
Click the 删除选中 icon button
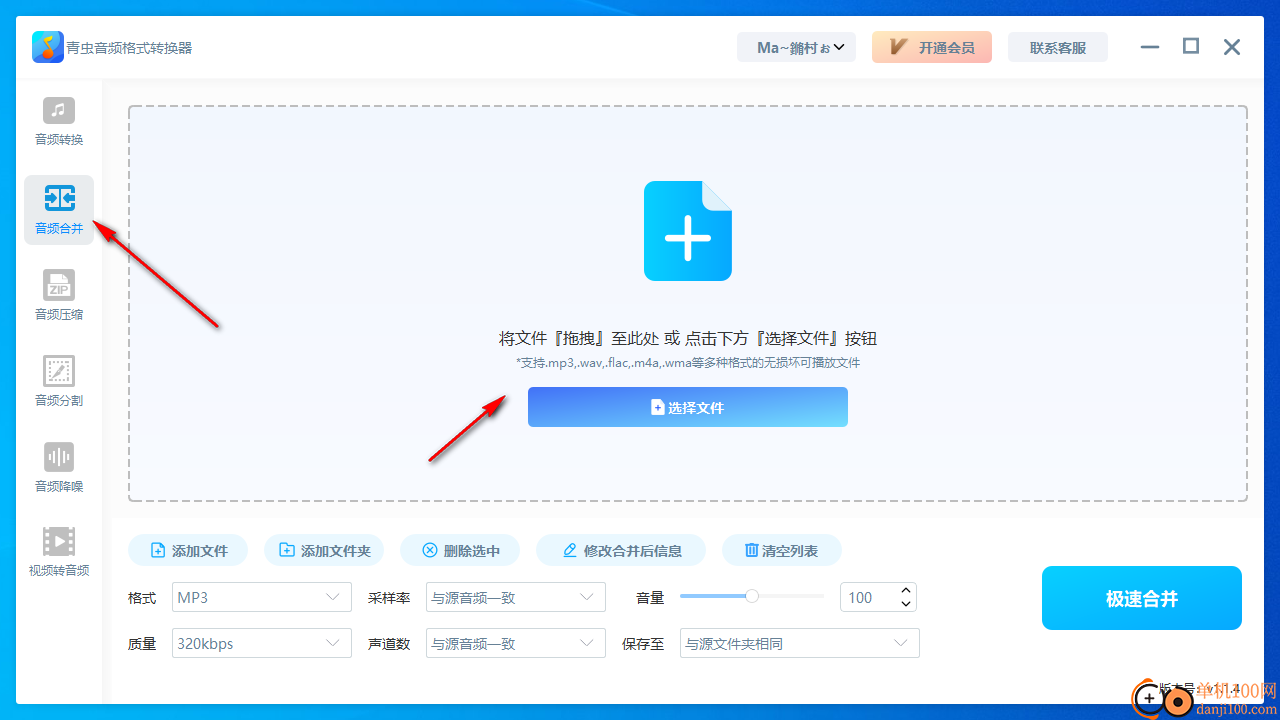pyautogui.click(x=460, y=549)
